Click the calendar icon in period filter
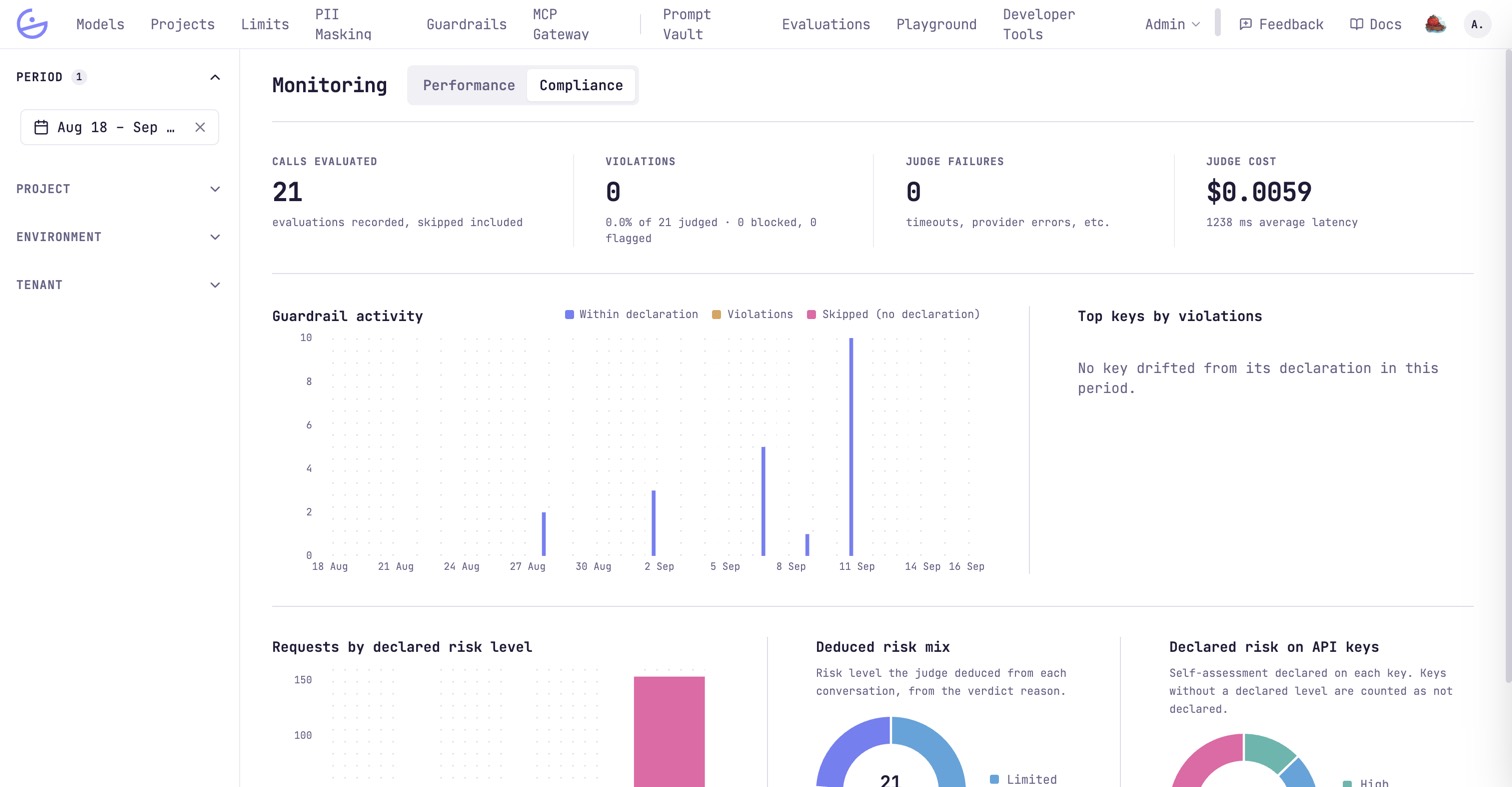 [41, 127]
